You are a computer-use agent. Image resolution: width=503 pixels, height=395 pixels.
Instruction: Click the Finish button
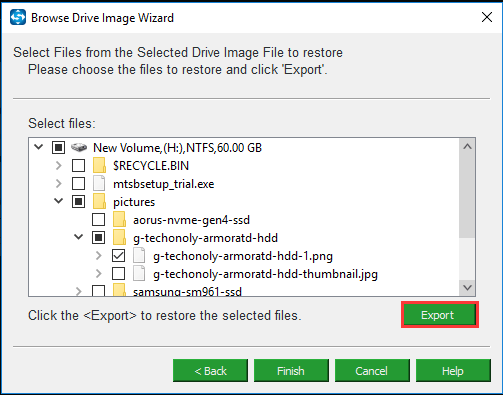(x=291, y=371)
